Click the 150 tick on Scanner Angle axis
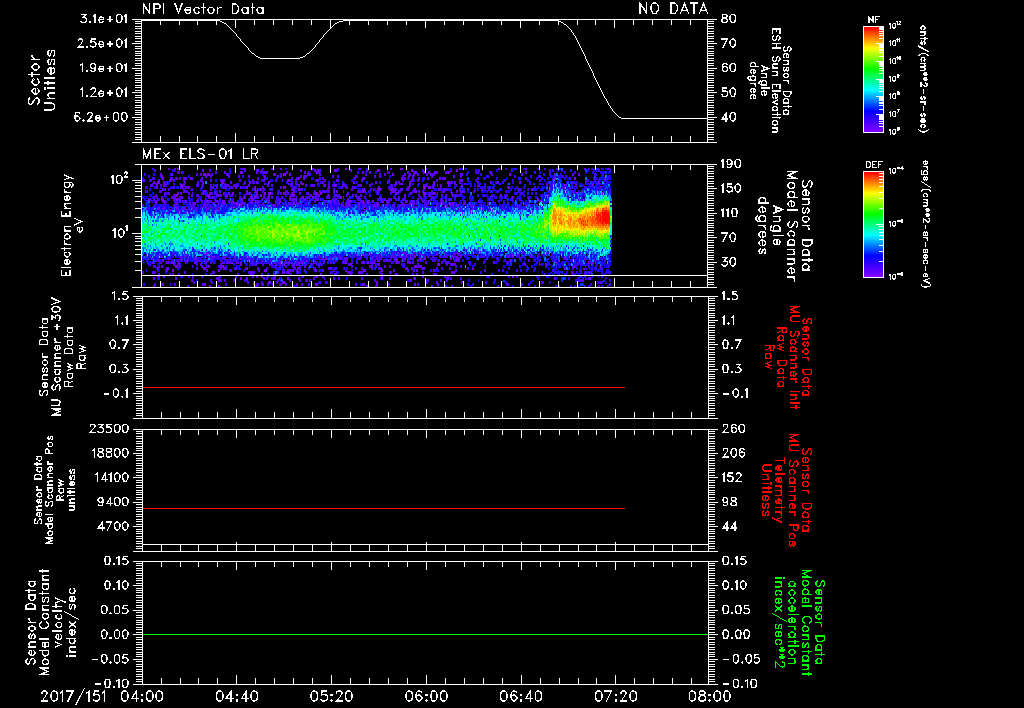 click(x=731, y=189)
